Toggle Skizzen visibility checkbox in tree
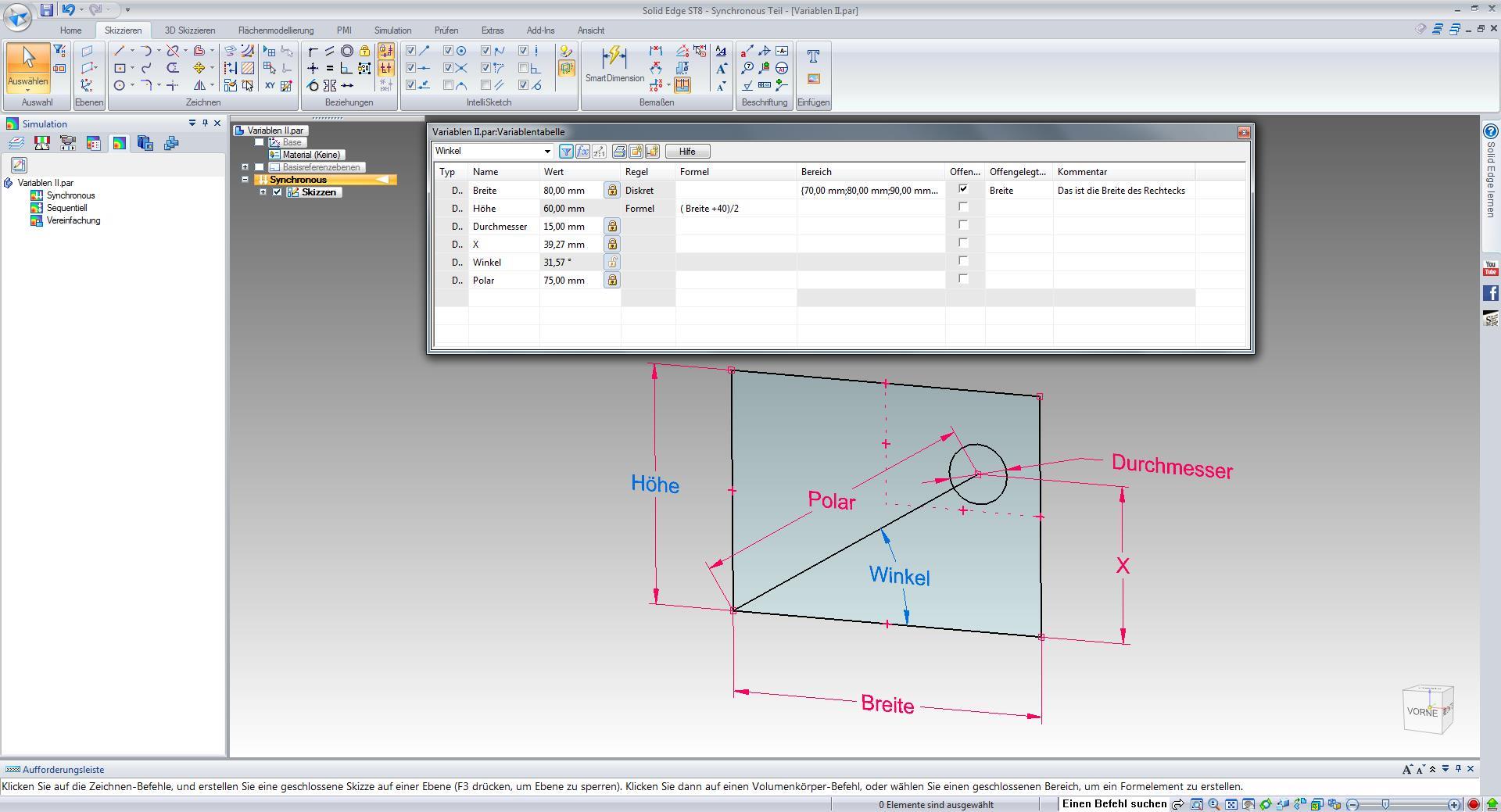Viewport: 1501px width, 812px height. [x=277, y=192]
